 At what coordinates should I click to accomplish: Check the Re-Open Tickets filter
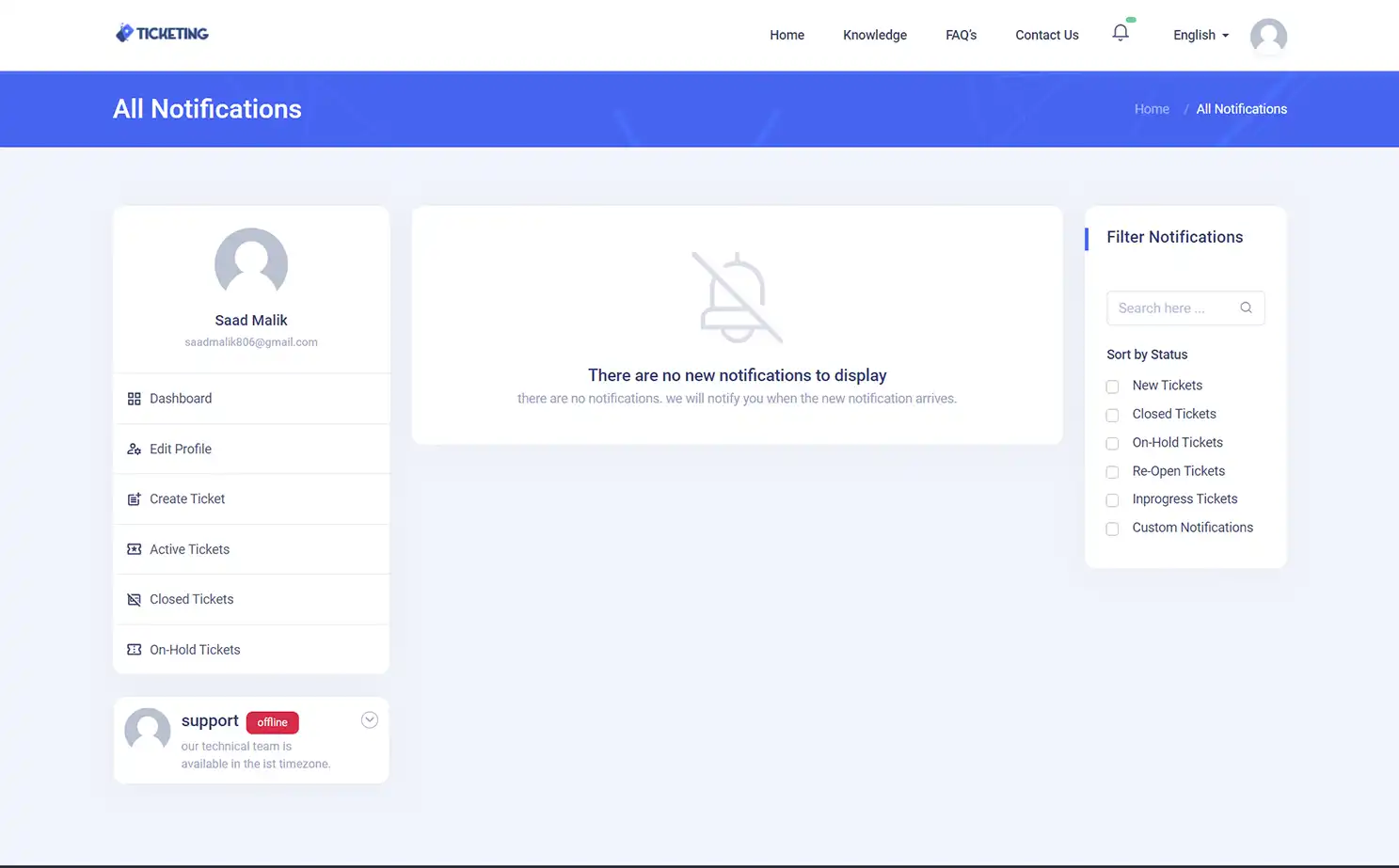point(1112,471)
